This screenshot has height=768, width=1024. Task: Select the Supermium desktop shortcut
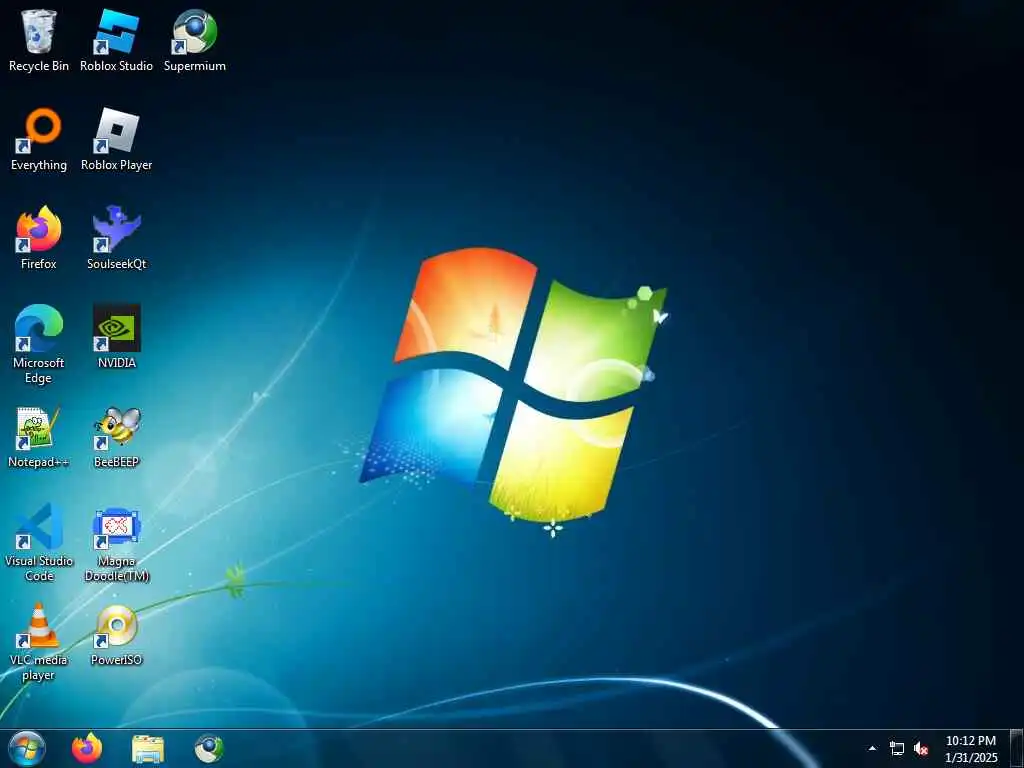click(x=195, y=40)
